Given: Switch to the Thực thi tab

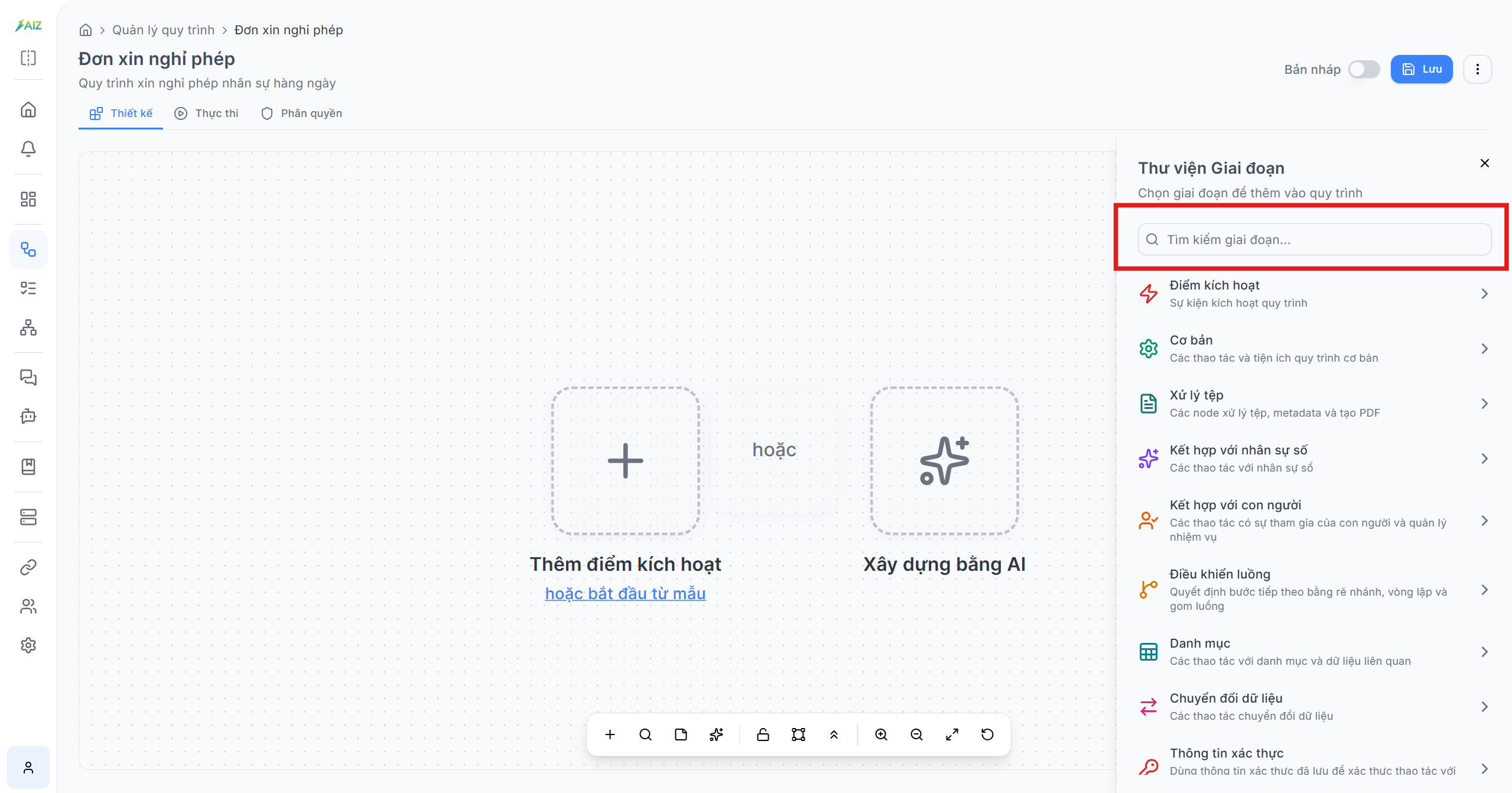Looking at the screenshot, I should (207, 113).
